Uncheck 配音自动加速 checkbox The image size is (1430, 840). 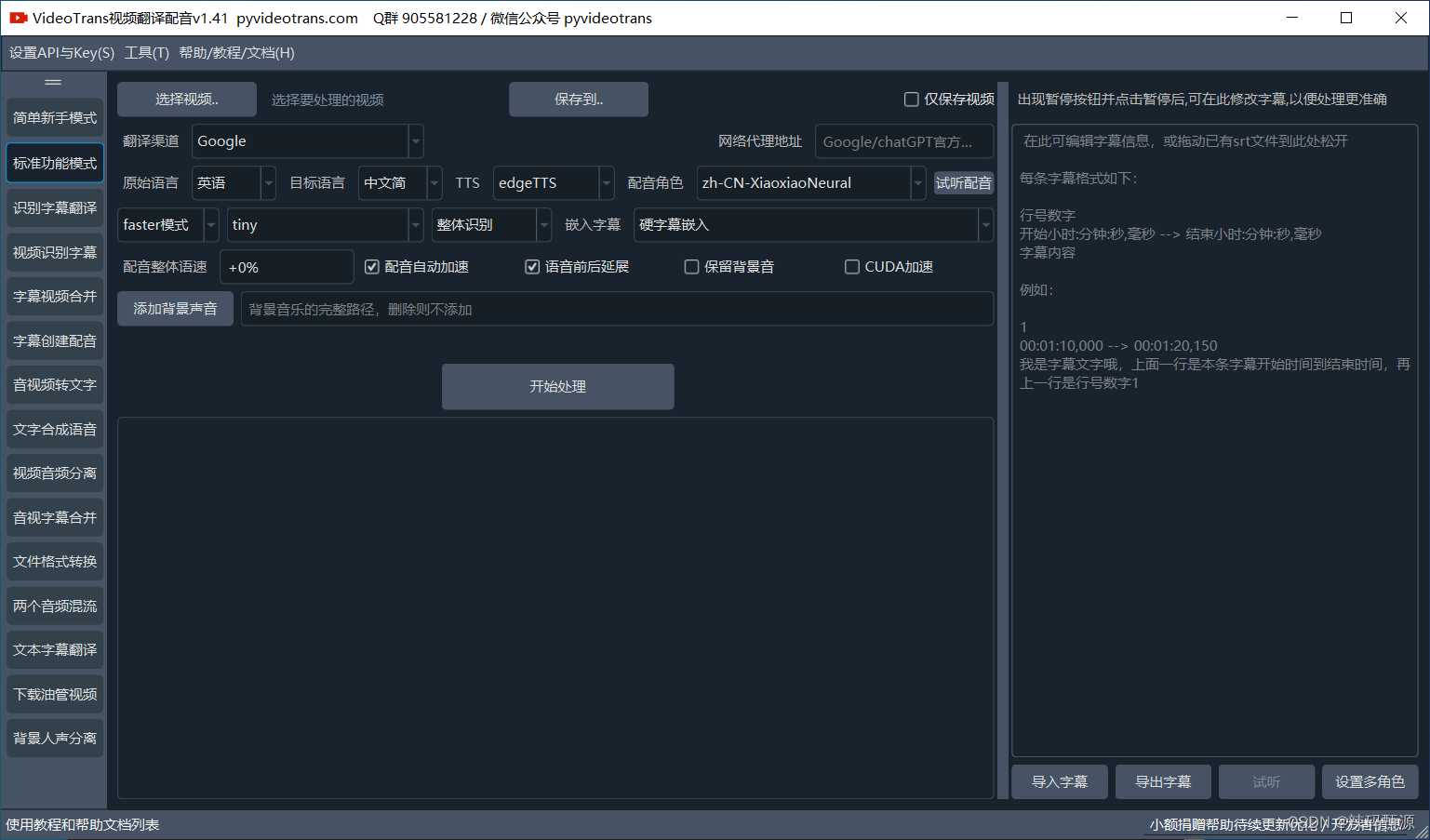(x=417, y=267)
